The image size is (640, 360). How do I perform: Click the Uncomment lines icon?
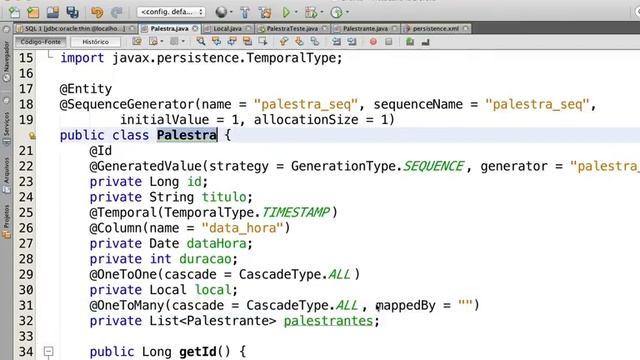(x=426, y=42)
